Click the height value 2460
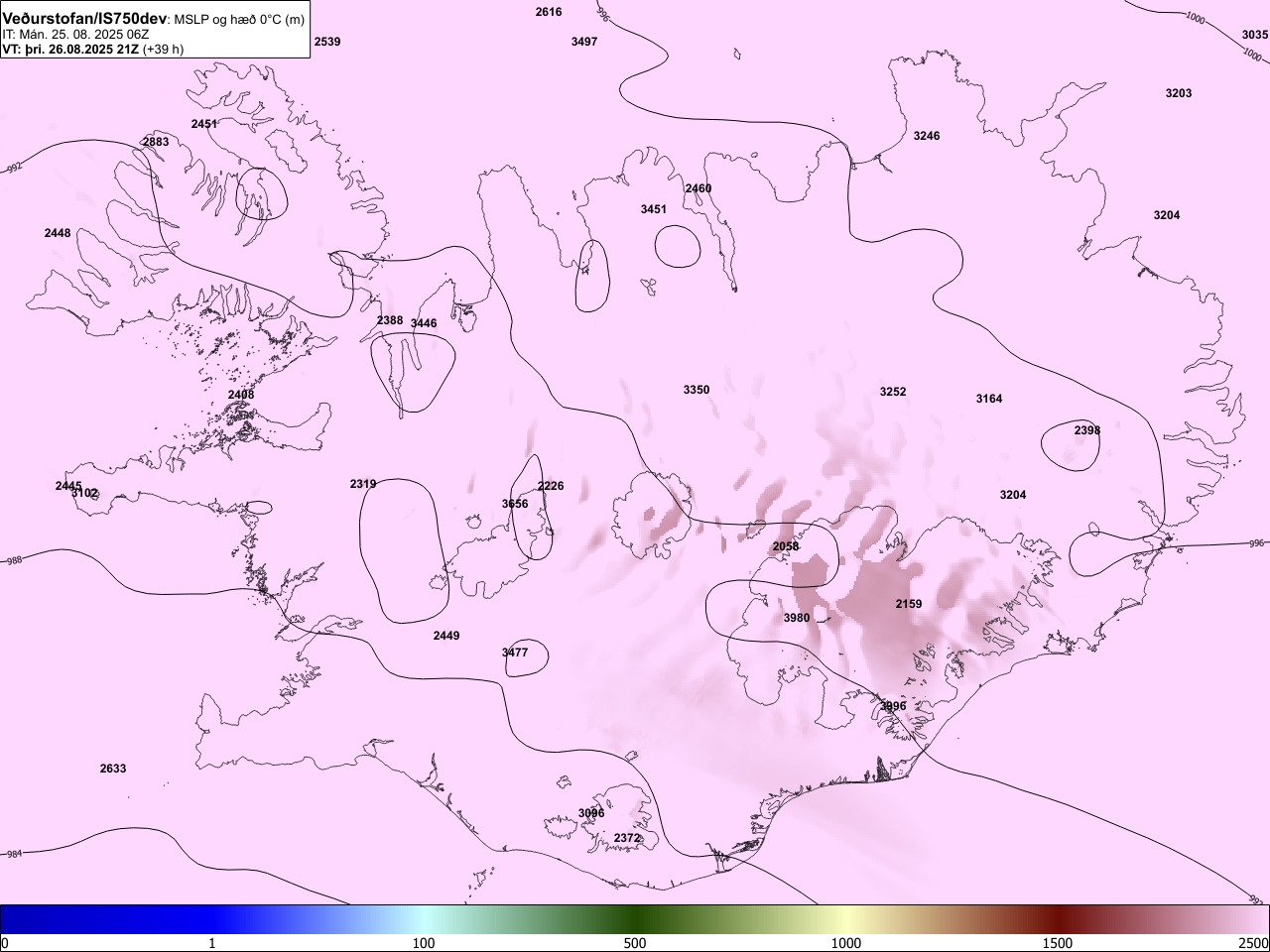This screenshot has height=952, width=1270. pyautogui.click(x=698, y=188)
